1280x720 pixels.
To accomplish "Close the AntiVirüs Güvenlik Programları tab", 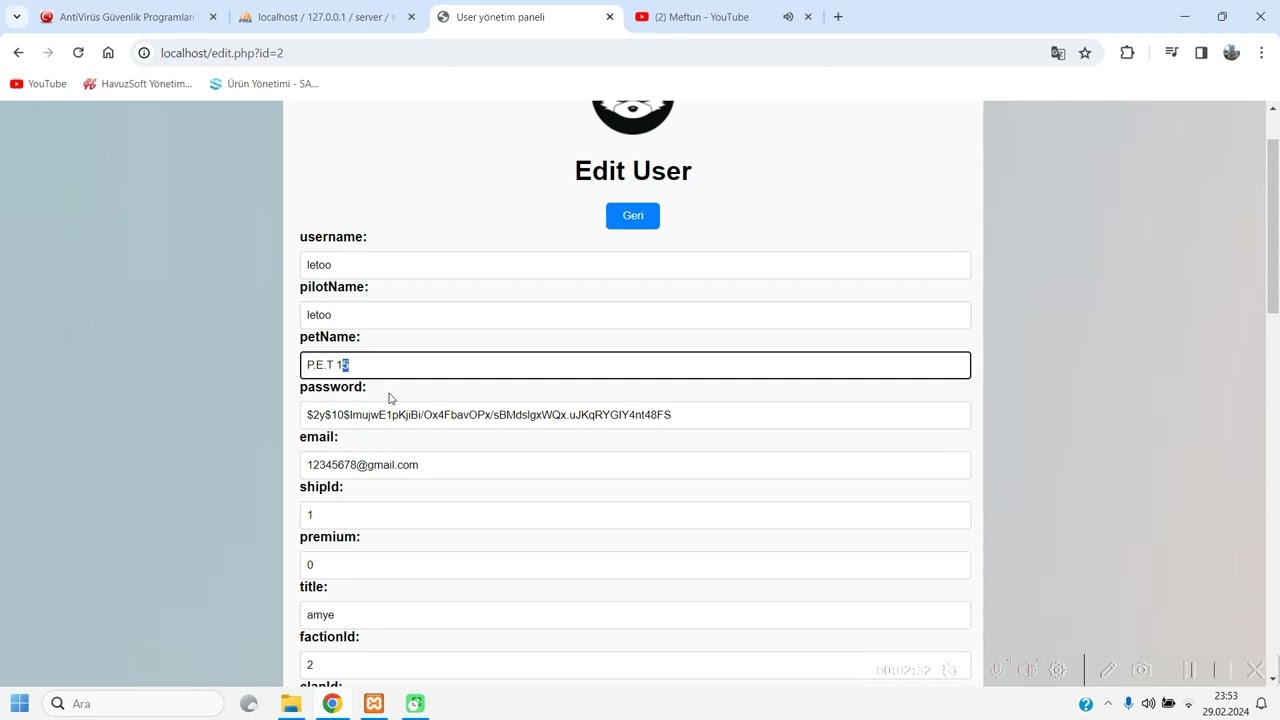I will (213, 17).
